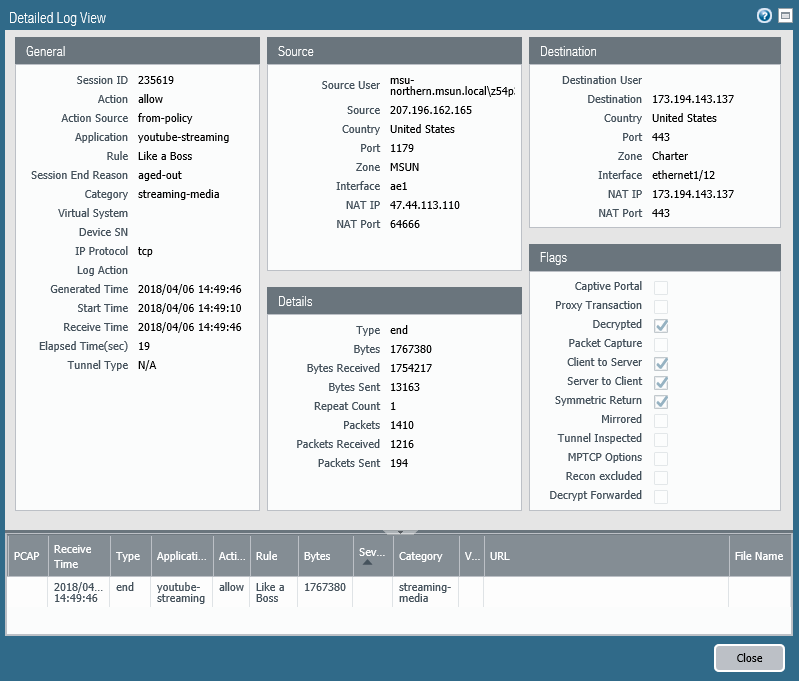Viewport: 799px width, 681px height.
Task: Toggle the Tunnel Inspected checkbox
Action: coord(661,439)
